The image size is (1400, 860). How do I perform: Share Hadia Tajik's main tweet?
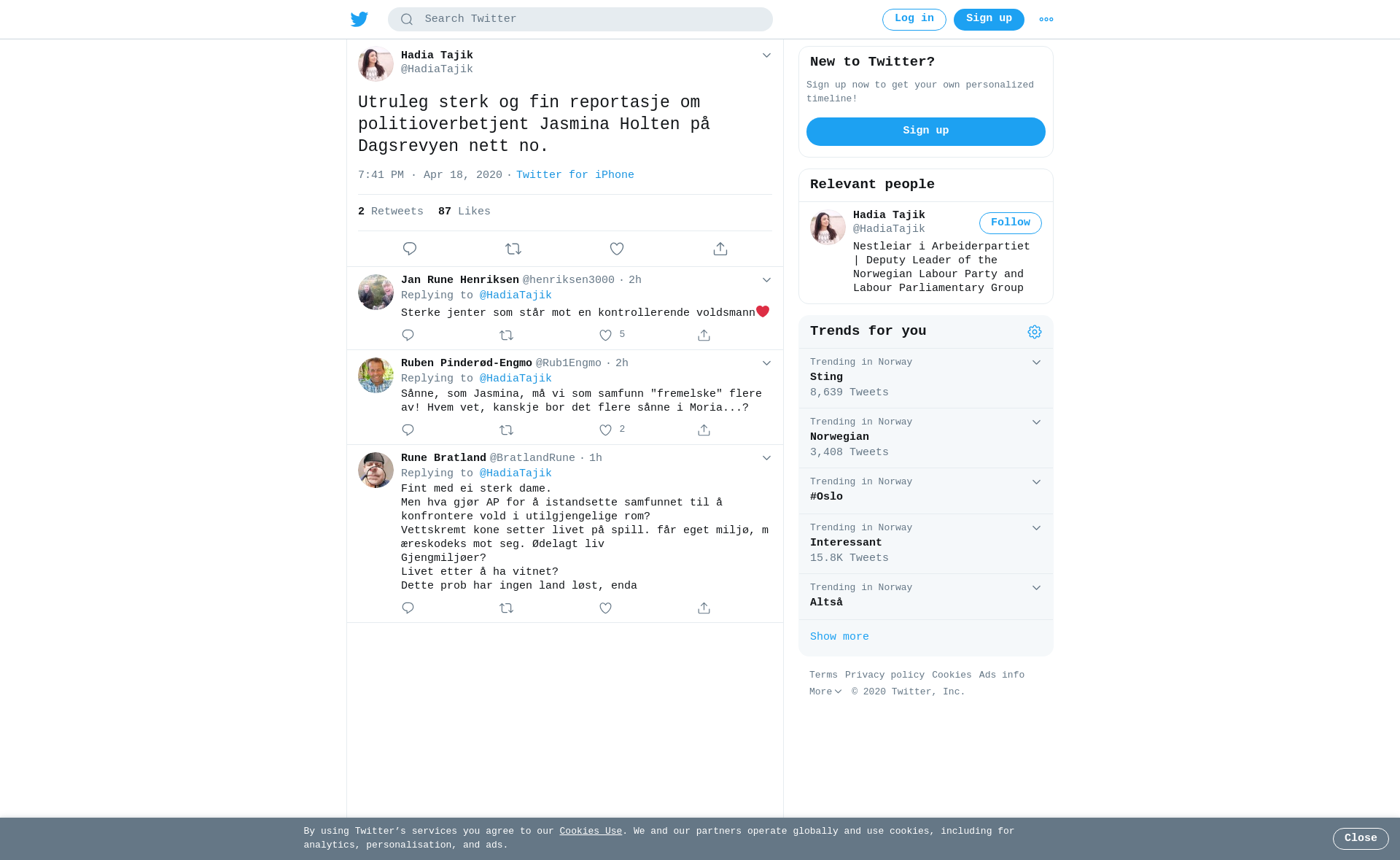[x=720, y=249]
